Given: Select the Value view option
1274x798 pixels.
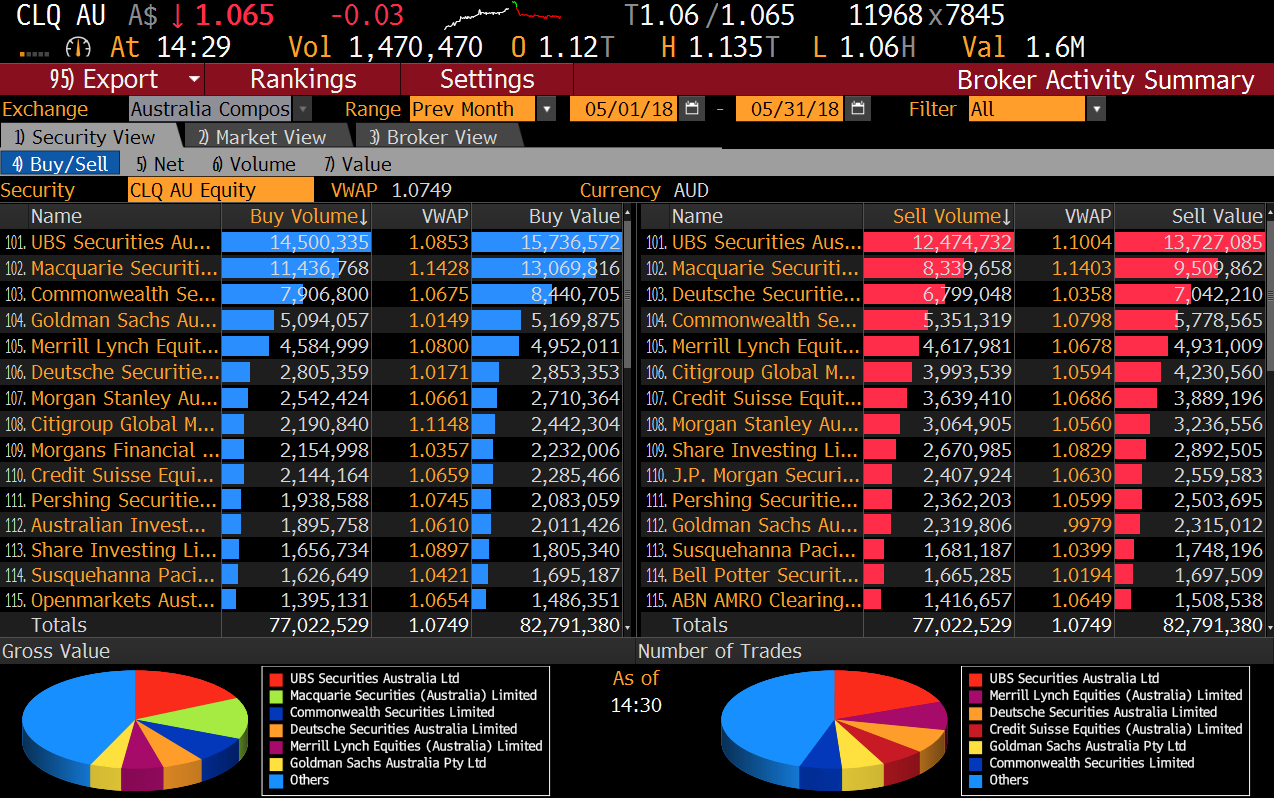Looking at the screenshot, I should [x=357, y=164].
